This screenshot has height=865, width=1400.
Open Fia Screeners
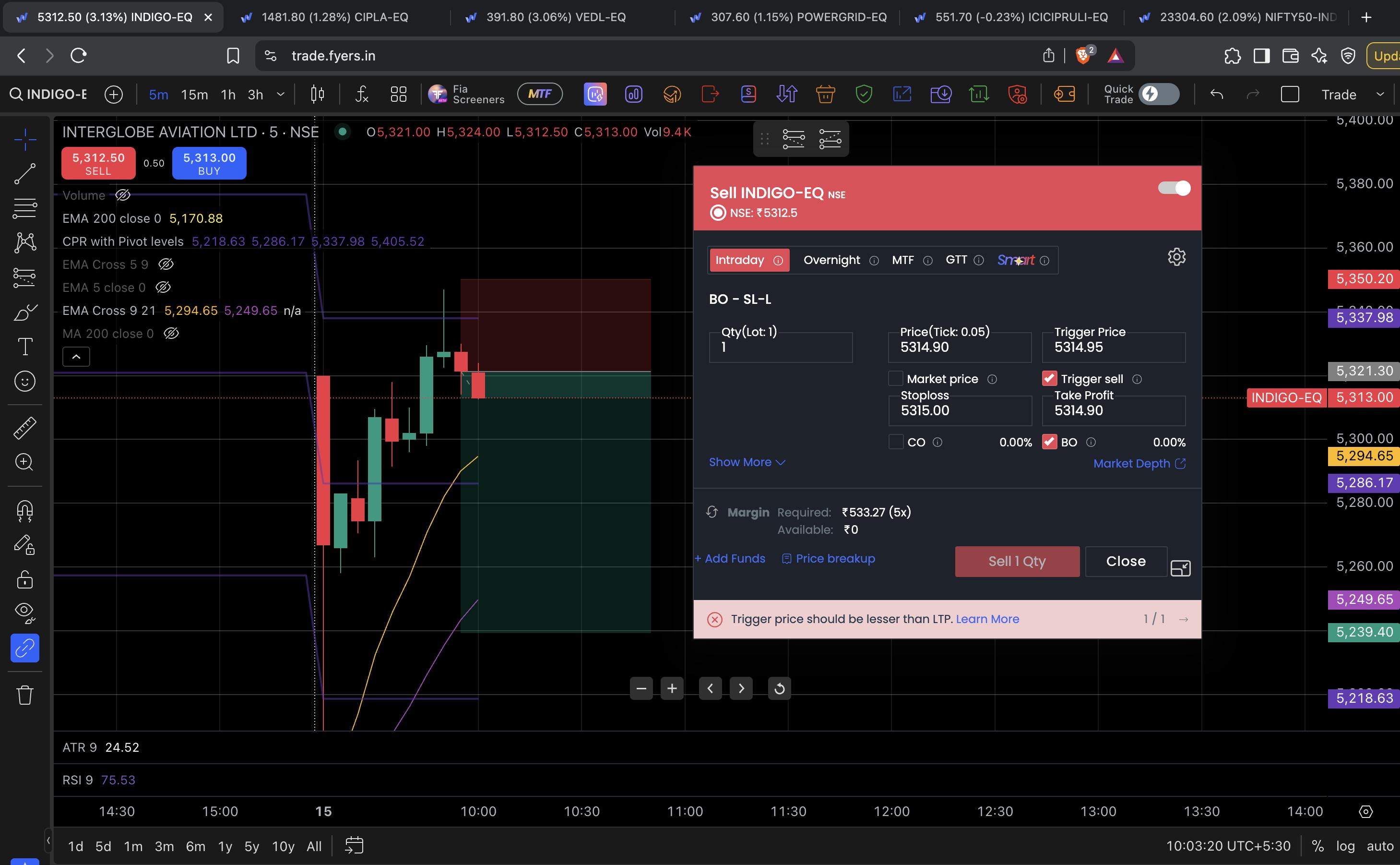coord(467,95)
